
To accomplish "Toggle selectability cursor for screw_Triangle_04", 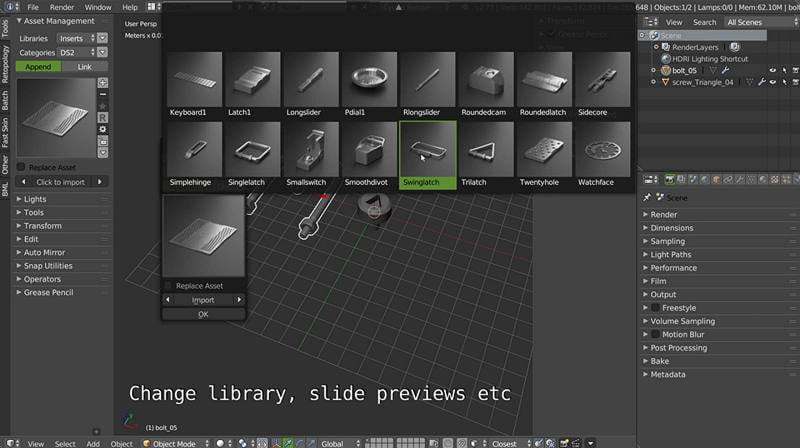I will (x=784, y=82).
